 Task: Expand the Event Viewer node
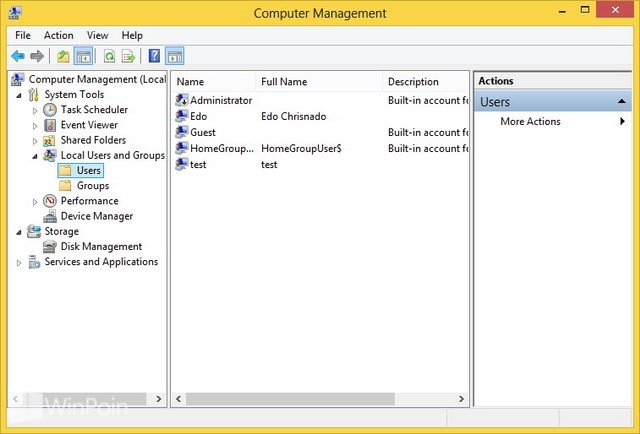coord(35,126)
